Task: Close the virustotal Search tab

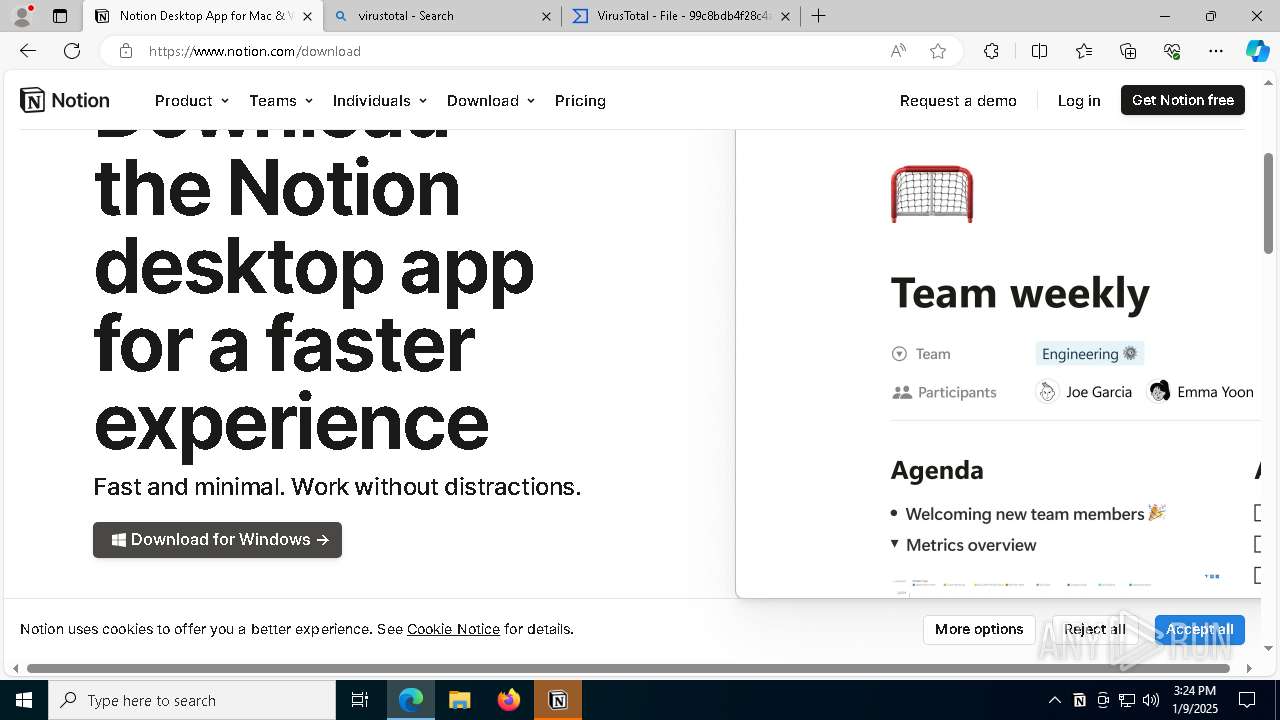Action: pyautogui.click(x=546, y=16)
